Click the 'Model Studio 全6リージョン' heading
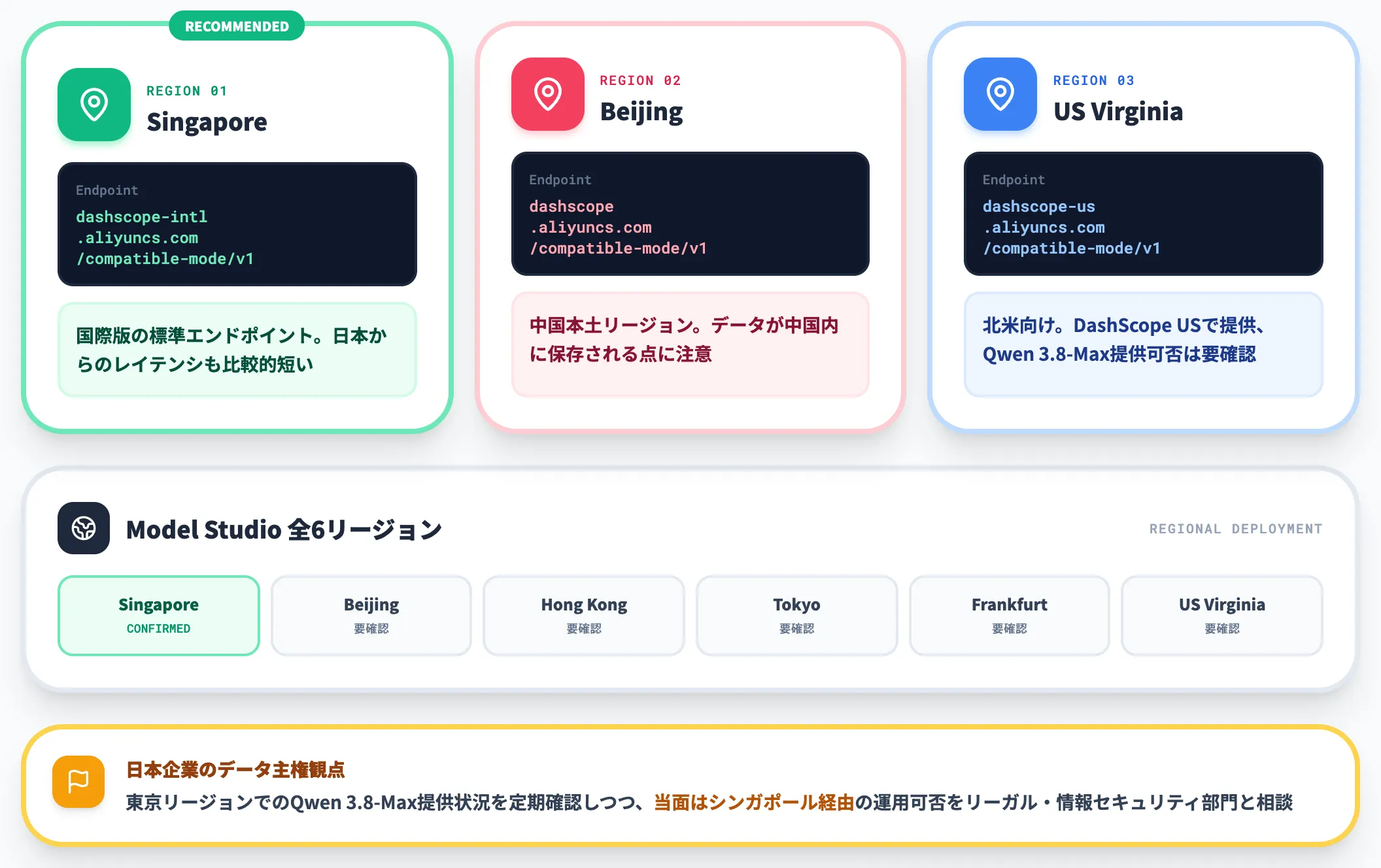 coord(284,529)
